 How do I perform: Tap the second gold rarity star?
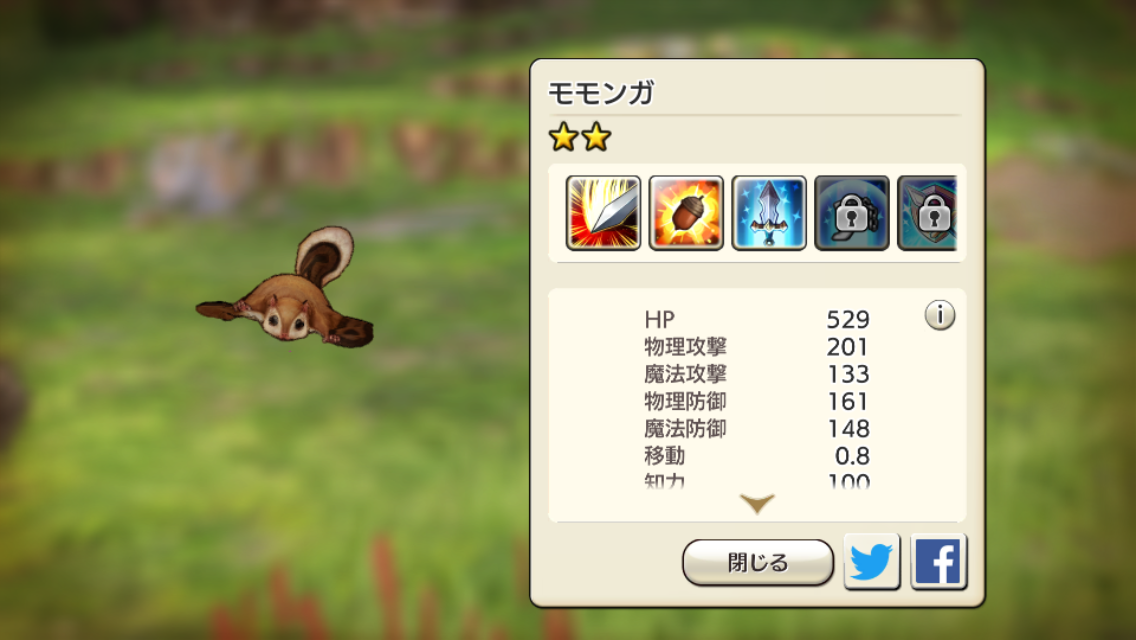pyautogui.click(x=596, y=136)
